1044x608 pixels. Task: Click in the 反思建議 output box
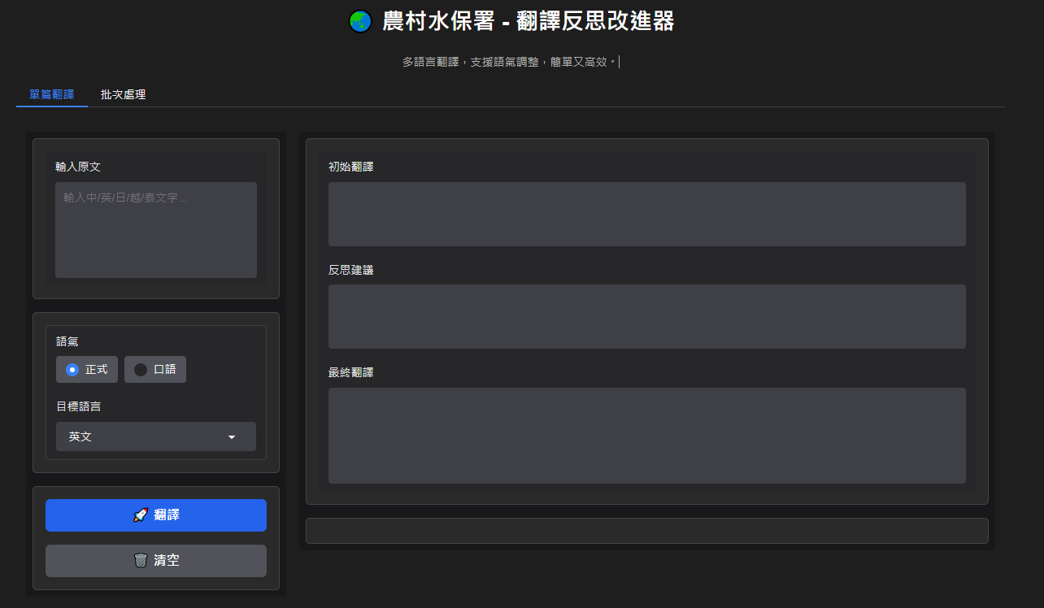[647, 316]
